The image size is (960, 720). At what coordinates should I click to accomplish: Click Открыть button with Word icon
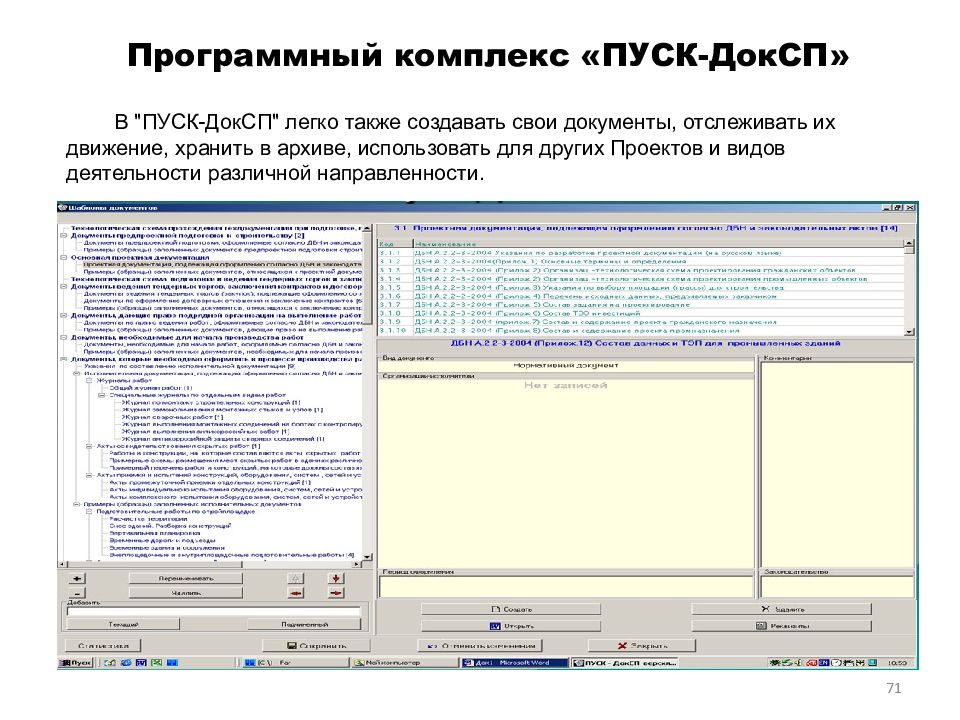[x=511, y=626]
